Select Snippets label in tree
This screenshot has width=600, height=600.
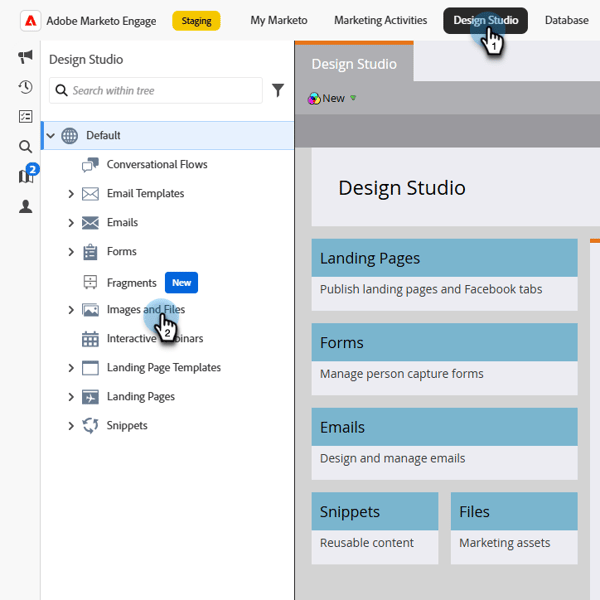(x=127, y=426)
